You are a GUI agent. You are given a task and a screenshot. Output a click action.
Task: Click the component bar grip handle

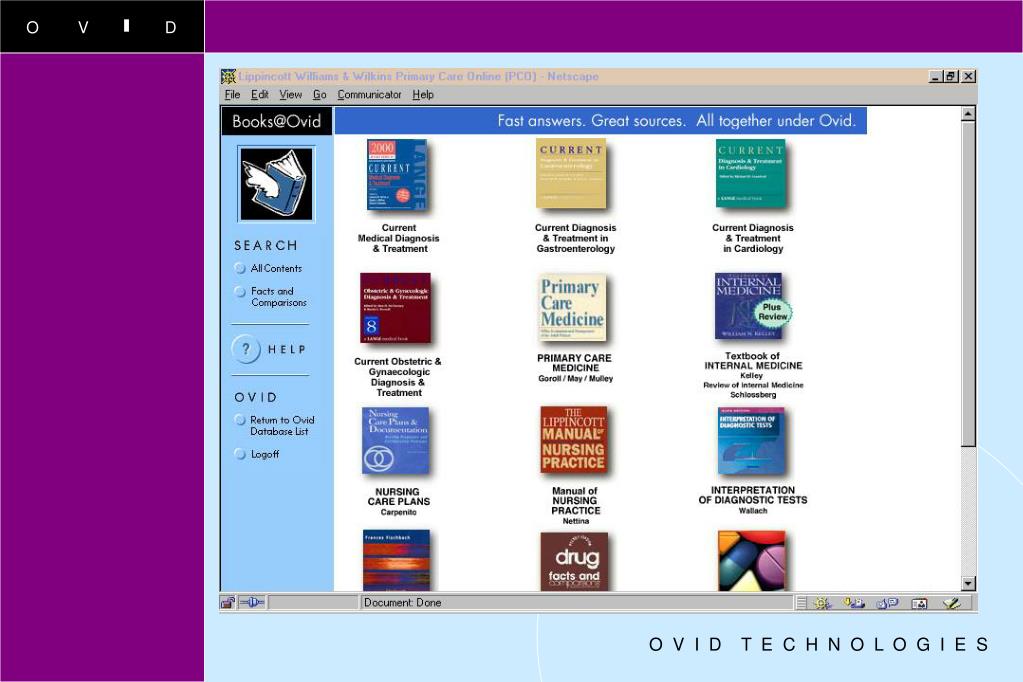801,603
